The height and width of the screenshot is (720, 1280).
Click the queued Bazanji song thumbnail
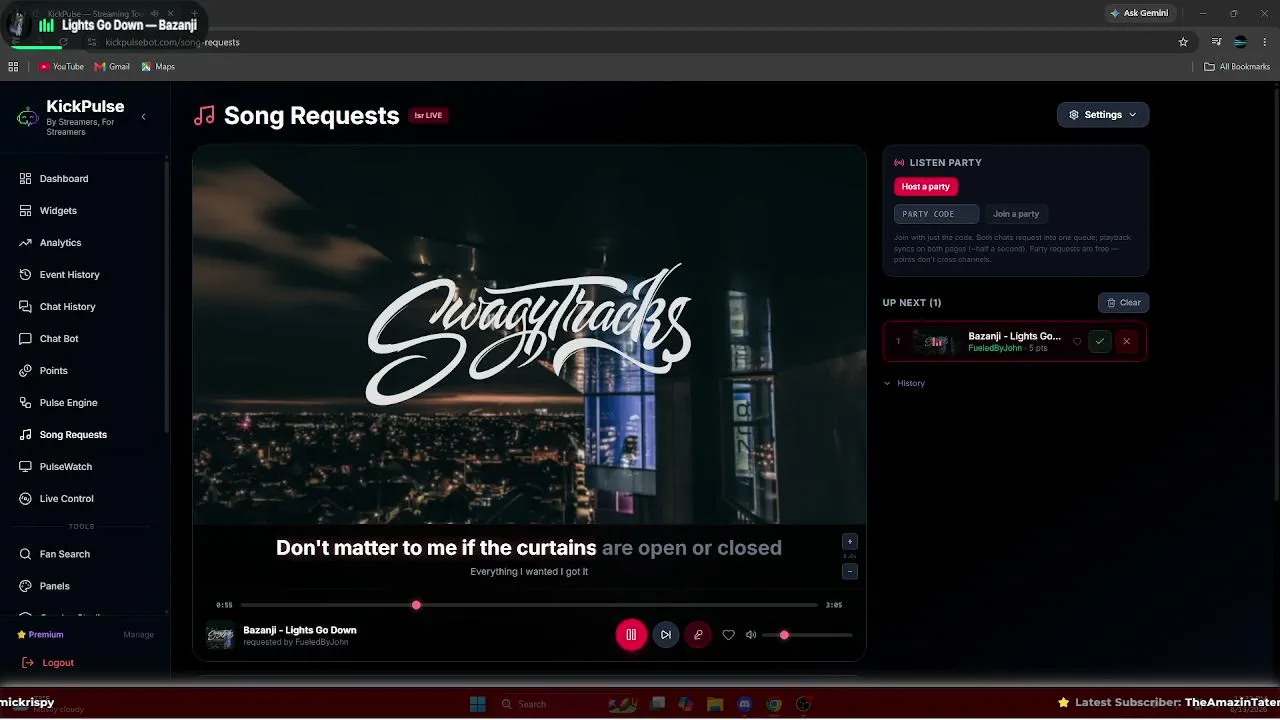(x=936, y=342)
